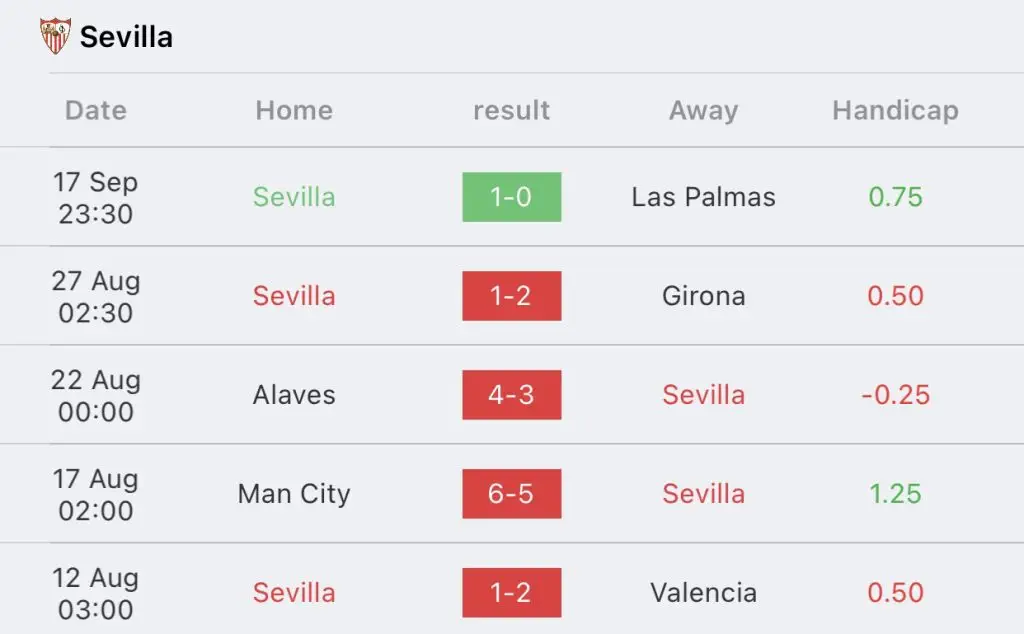Open the 1-2 result against Girona
Viewport: 1024px width, 634px height.
click(x=511, y=296)
